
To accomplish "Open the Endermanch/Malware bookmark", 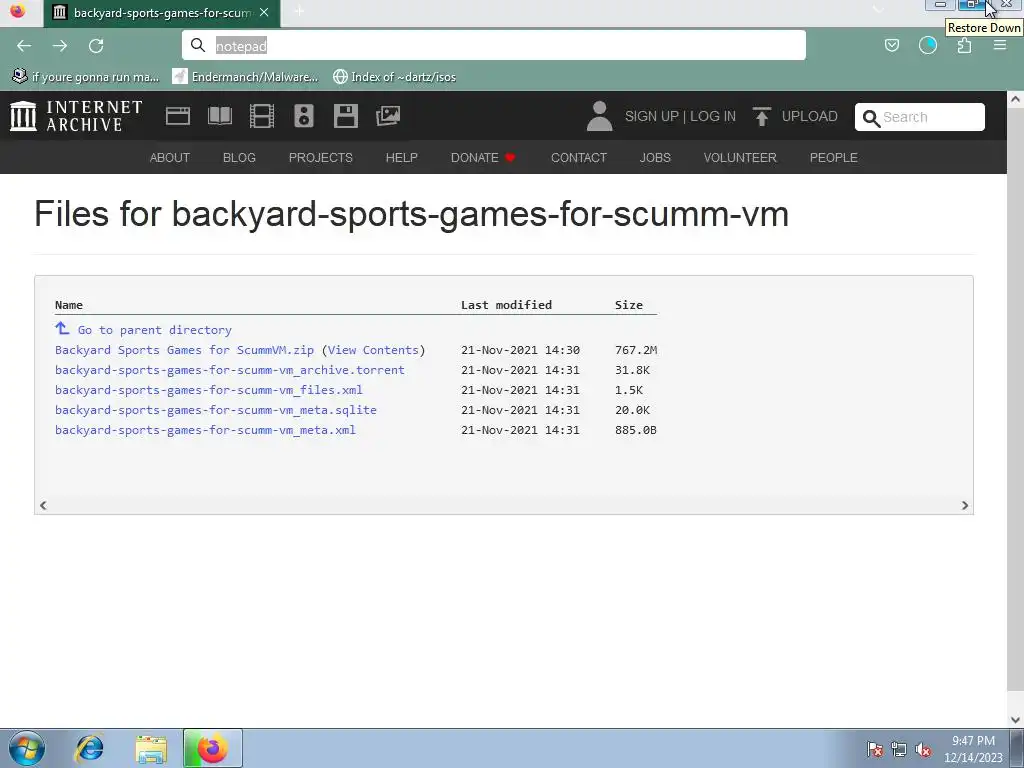I will click(246, 77).
